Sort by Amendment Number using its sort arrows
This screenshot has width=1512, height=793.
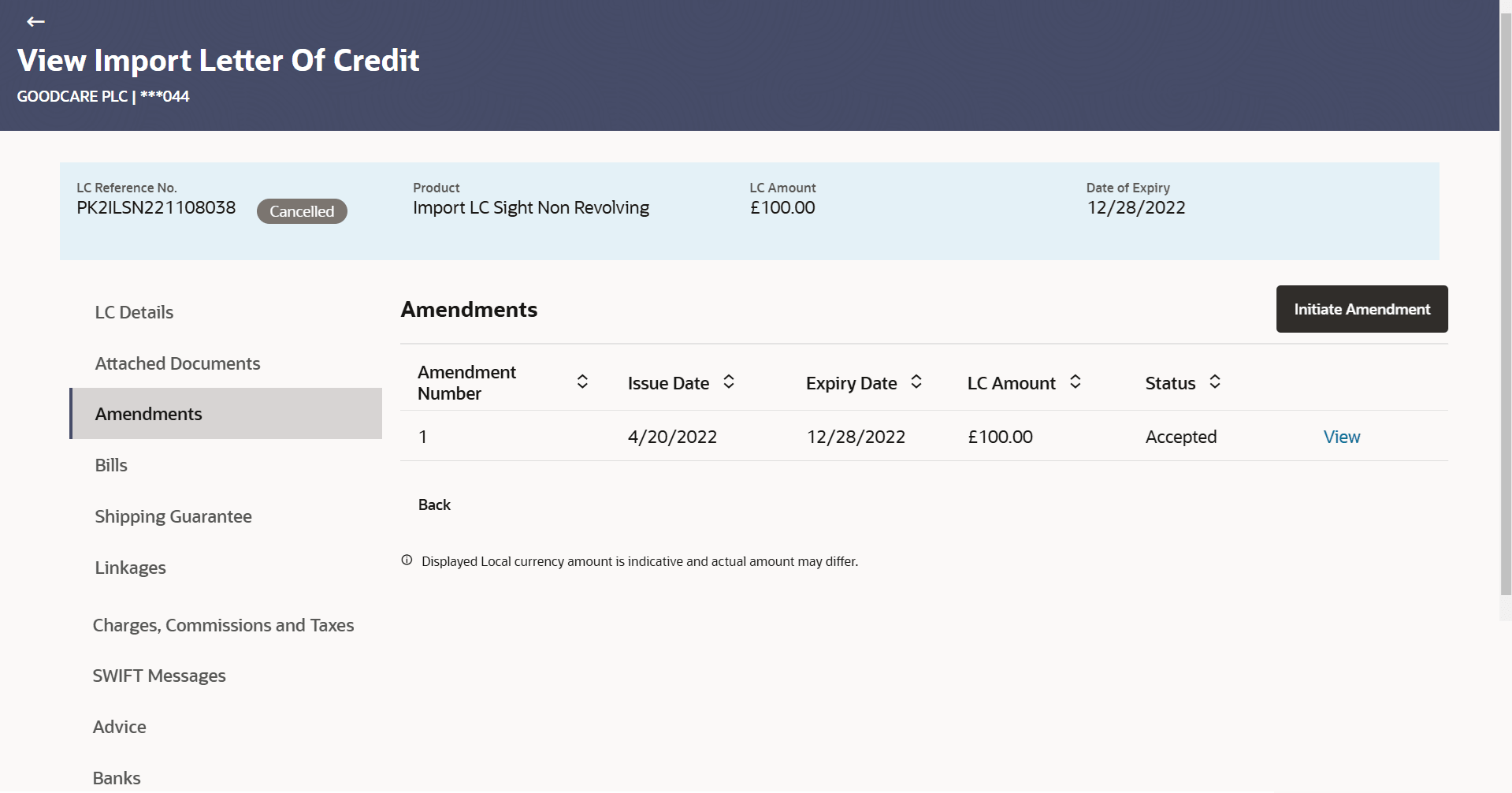582,382
